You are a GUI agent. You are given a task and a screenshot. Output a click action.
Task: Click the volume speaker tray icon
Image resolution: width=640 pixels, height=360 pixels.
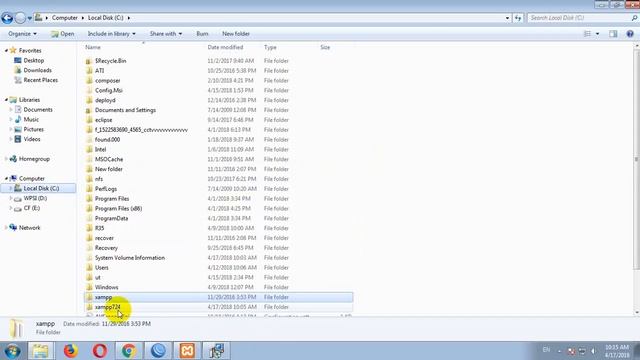click(593, 351)
